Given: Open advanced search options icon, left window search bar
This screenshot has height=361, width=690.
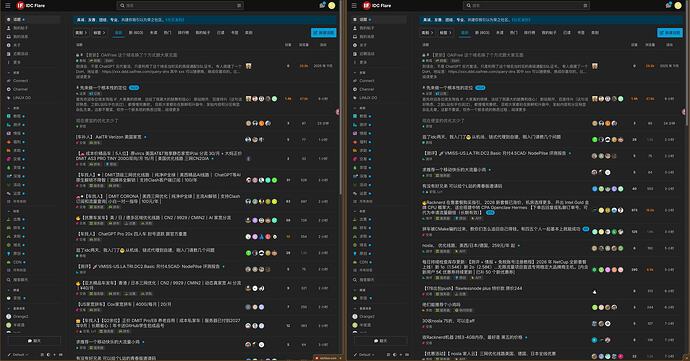Looking at the screenshot, I should point(239,6).
